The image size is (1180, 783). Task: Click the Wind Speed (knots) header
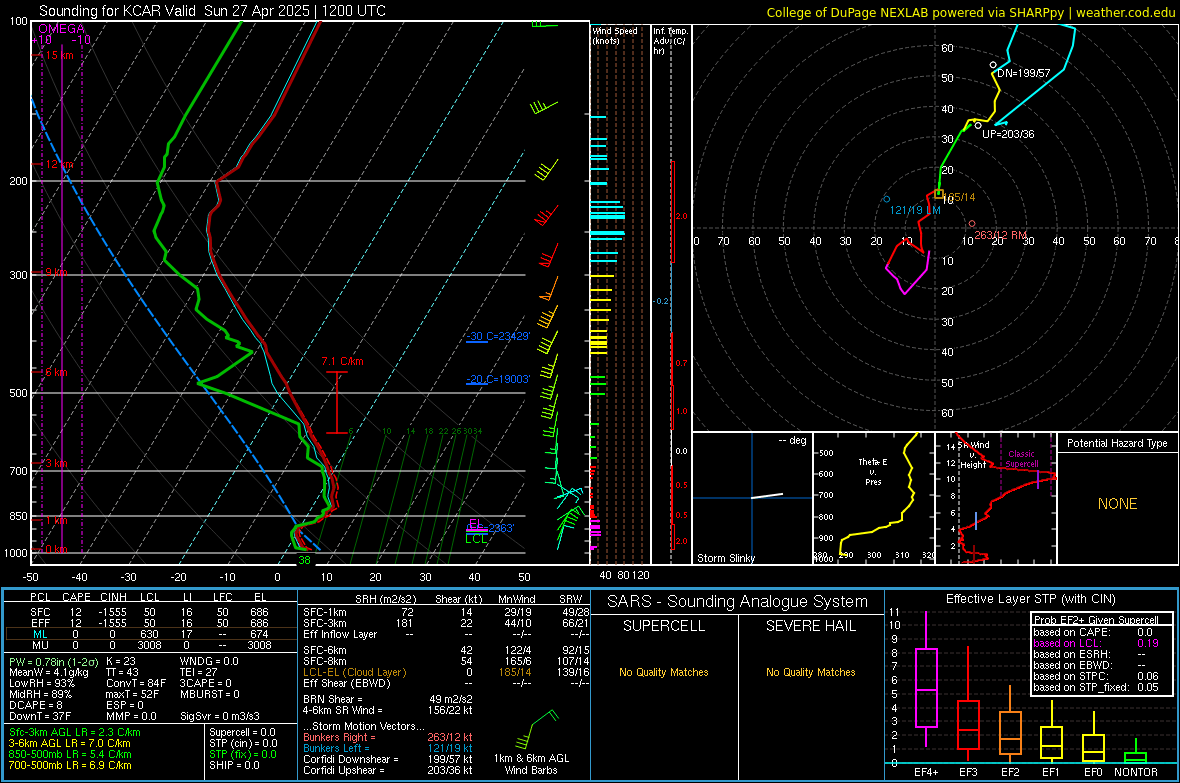[x=614, y=35]
